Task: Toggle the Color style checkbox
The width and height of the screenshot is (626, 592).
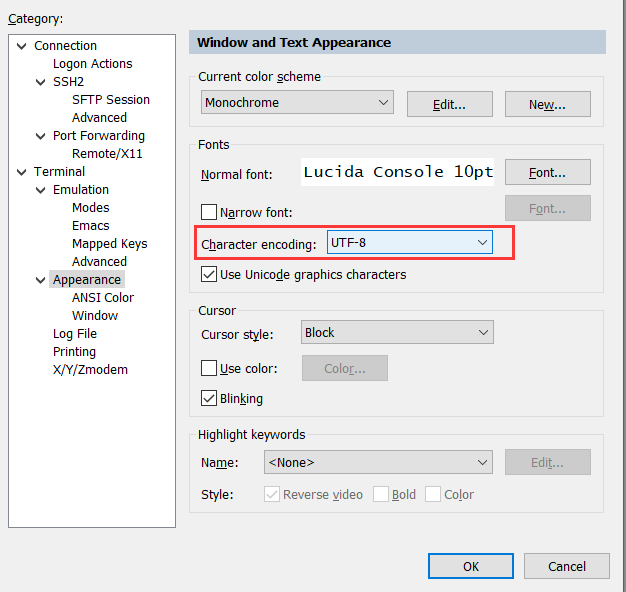Action: [x=433, y=494]
